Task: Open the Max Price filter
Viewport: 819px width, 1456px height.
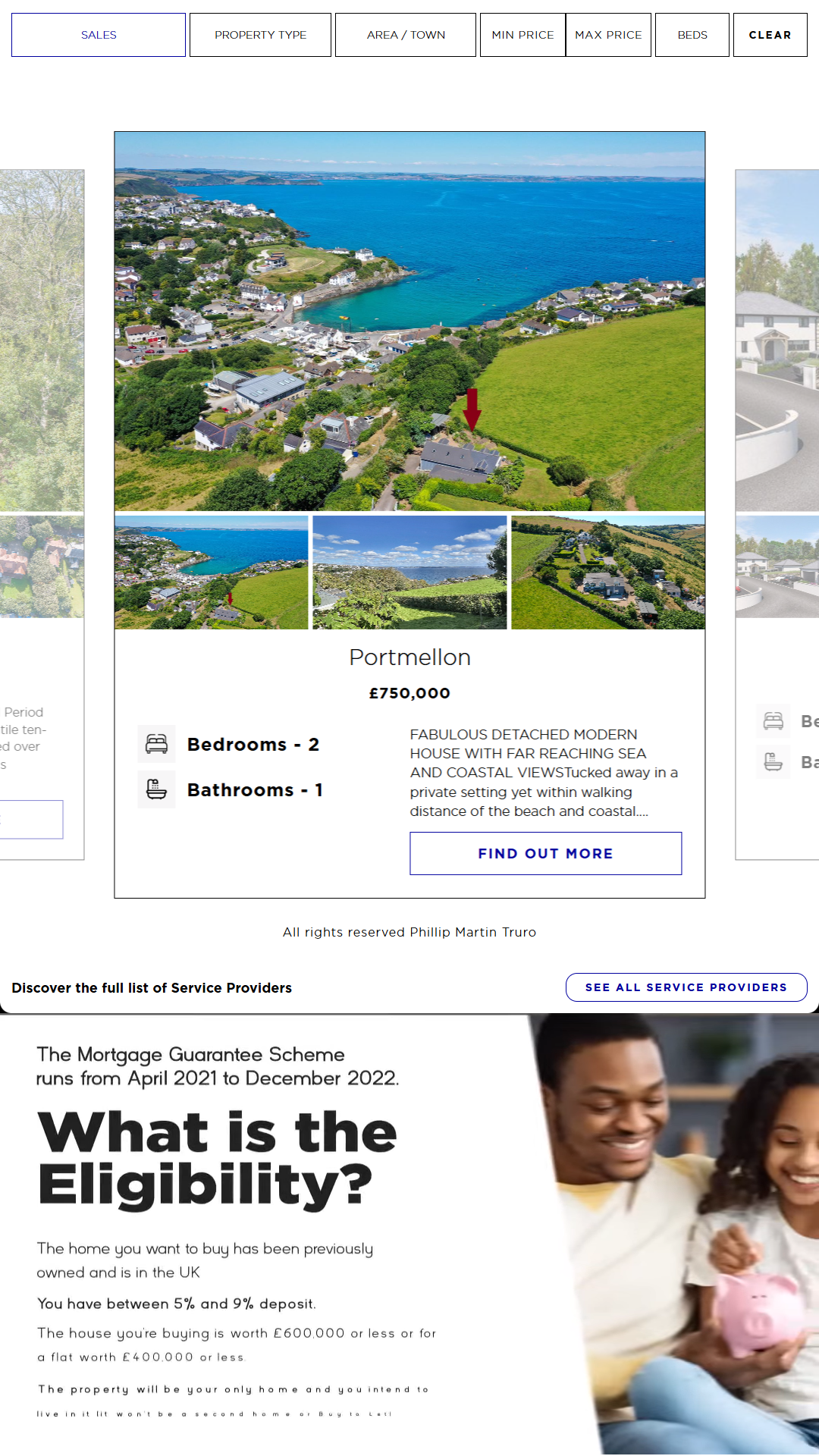Action: click(x=608, y=35)
